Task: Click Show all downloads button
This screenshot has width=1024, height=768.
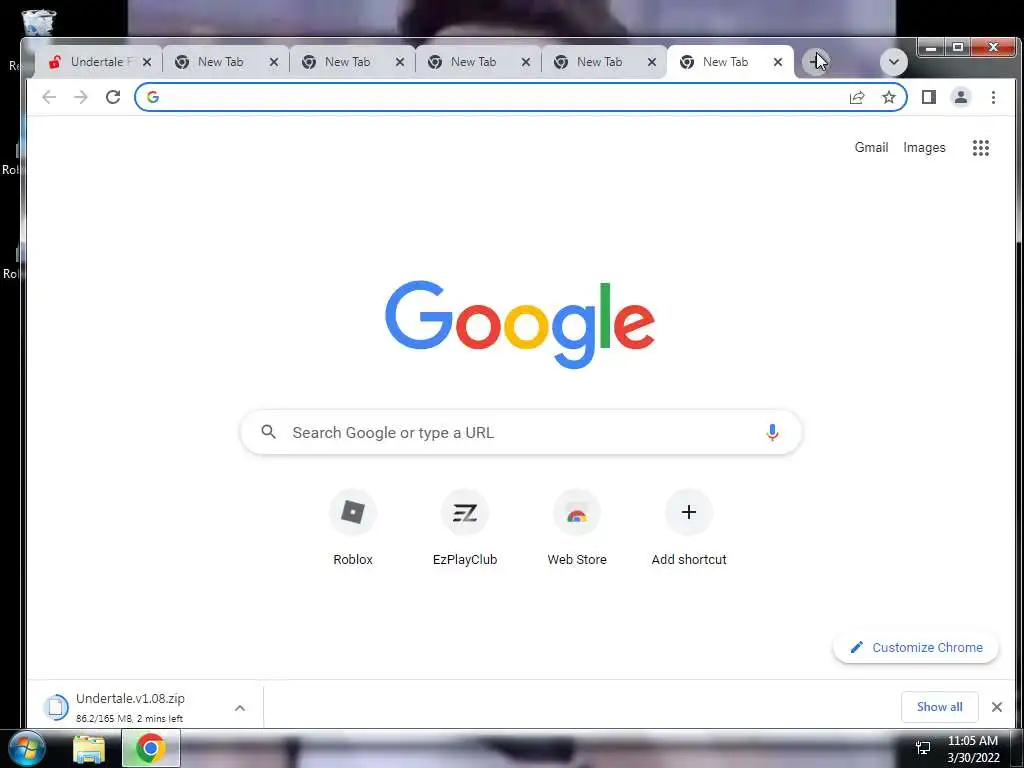Action: point(939,707)
